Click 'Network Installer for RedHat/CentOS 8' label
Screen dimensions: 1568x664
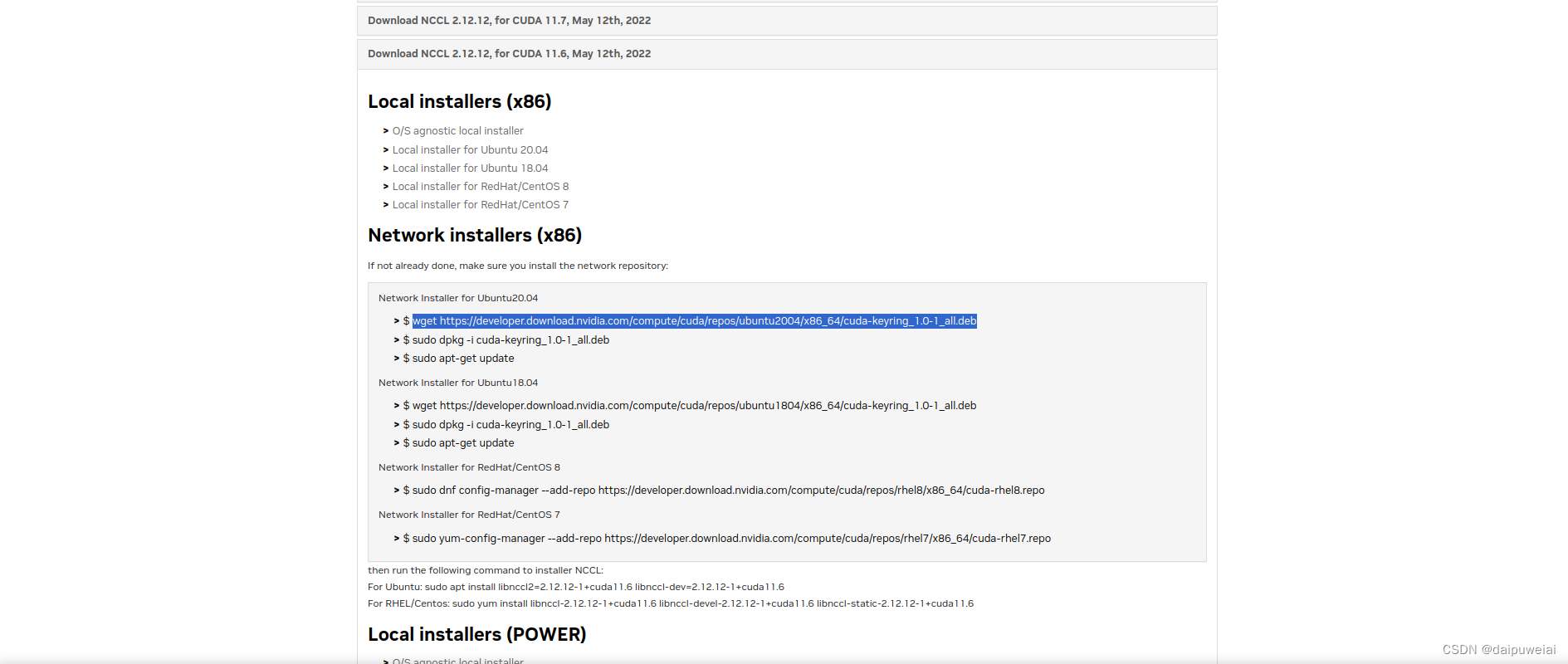point(469,467)
